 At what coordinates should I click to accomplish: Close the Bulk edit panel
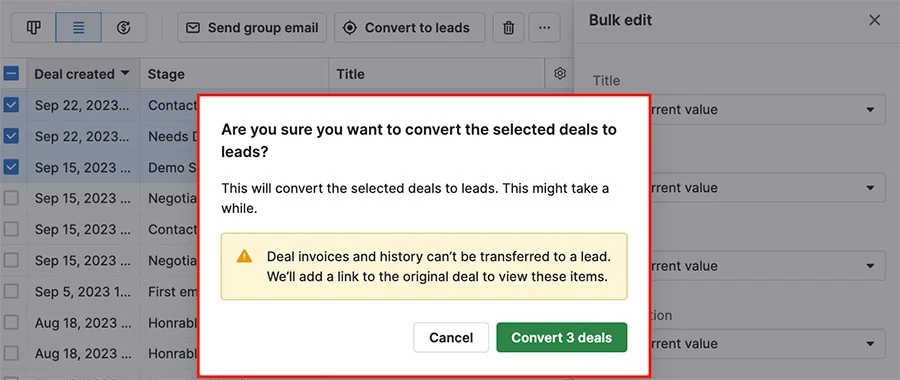coord(874,21)
